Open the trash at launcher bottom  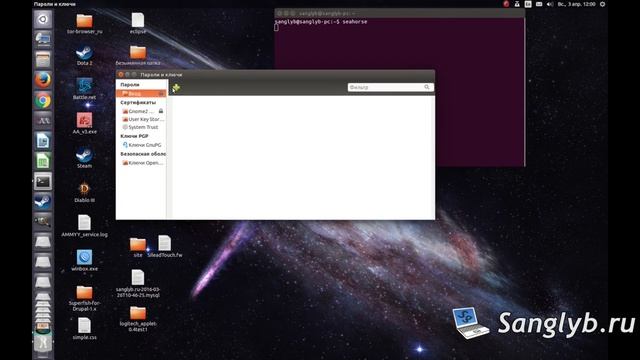tap(43, 343)
